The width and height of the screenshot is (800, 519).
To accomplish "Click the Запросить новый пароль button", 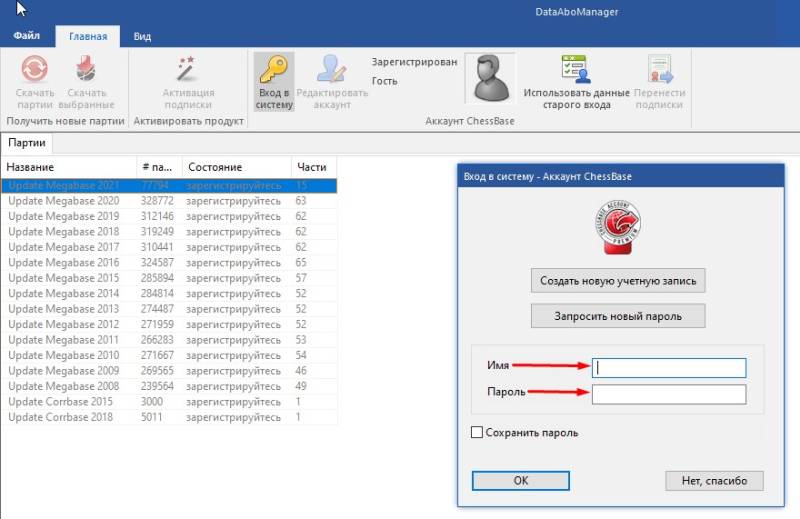I will click(x=618, y=316).
